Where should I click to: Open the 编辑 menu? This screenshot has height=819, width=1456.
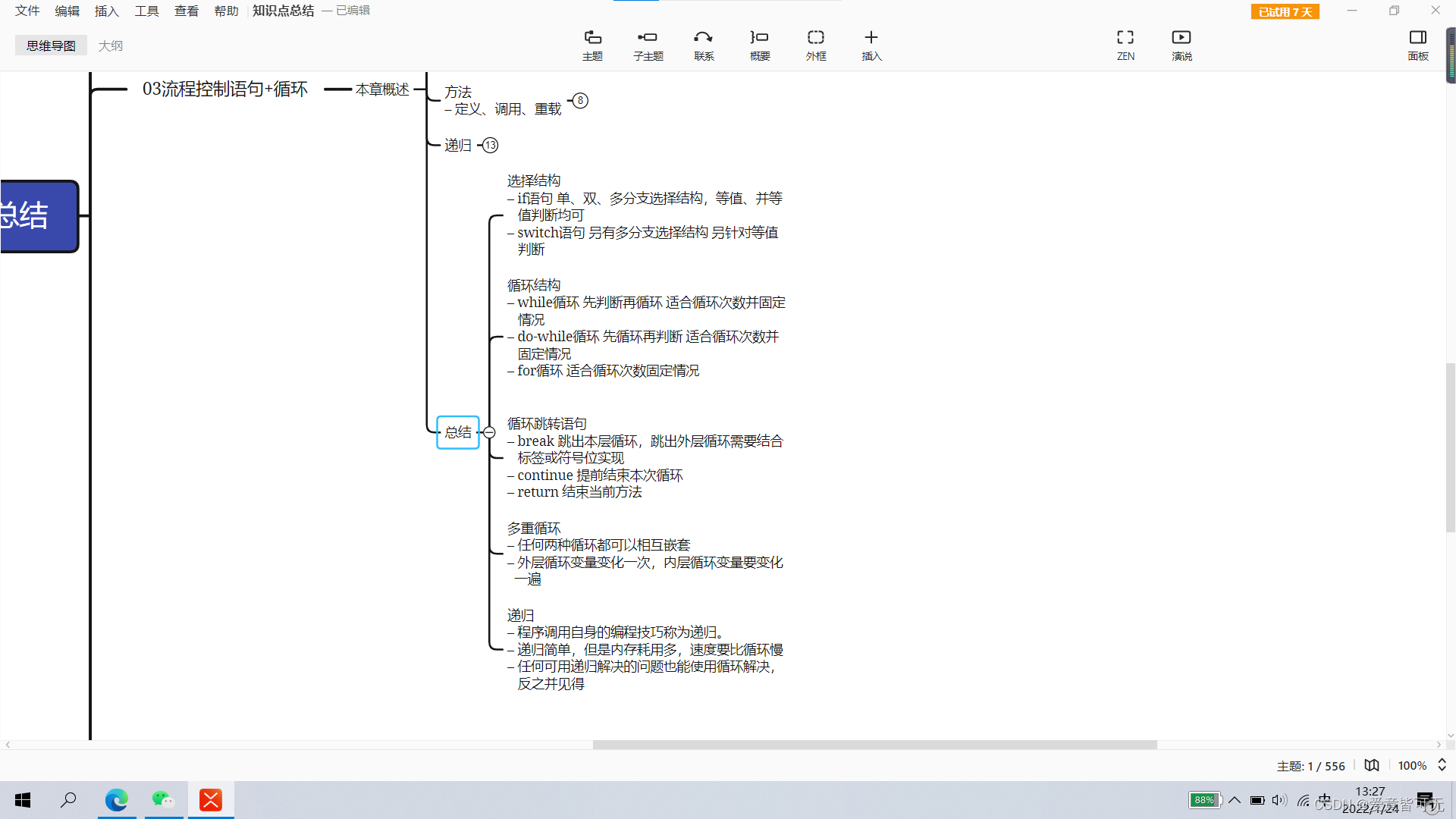(x=67, y=11)
